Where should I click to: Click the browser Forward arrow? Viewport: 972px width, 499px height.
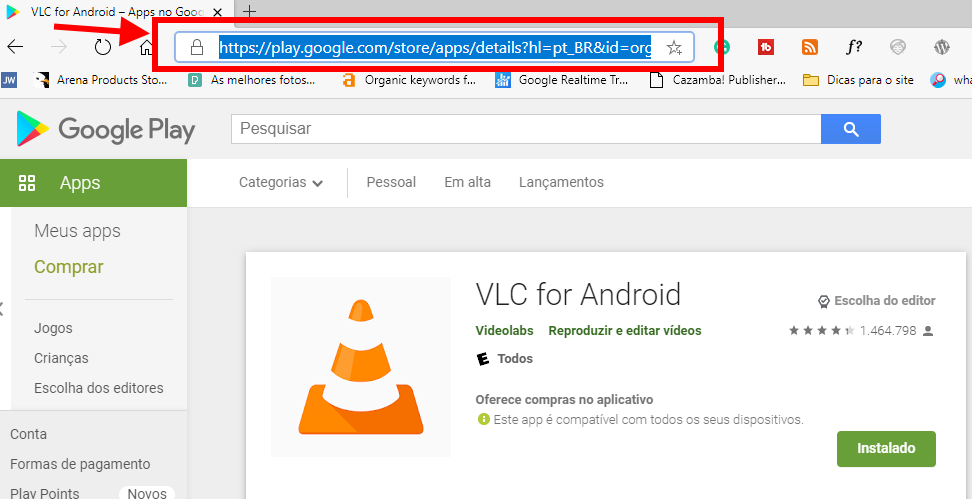pyautogui.click(x=58, y=46)
